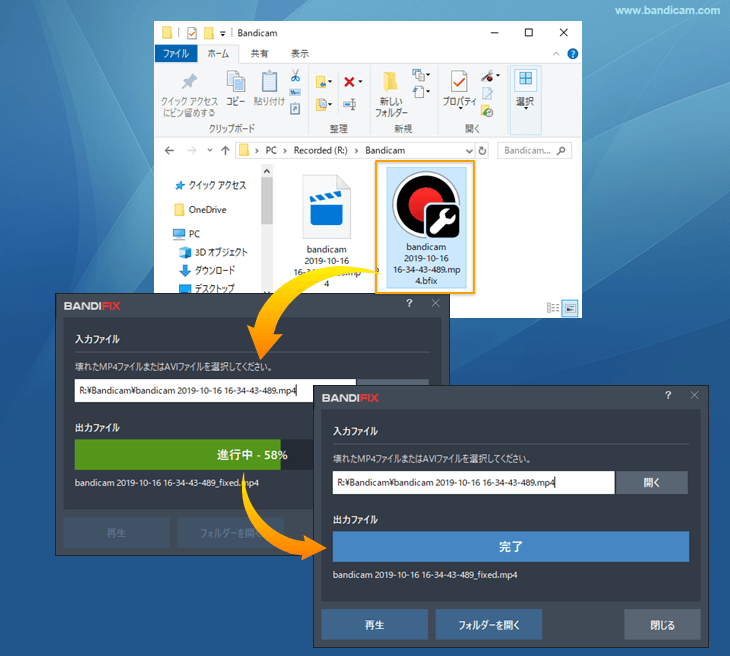The width and height of the screenshot is (730, 656).
Task: Click the Paste clipboard icon
Action: 269,81
